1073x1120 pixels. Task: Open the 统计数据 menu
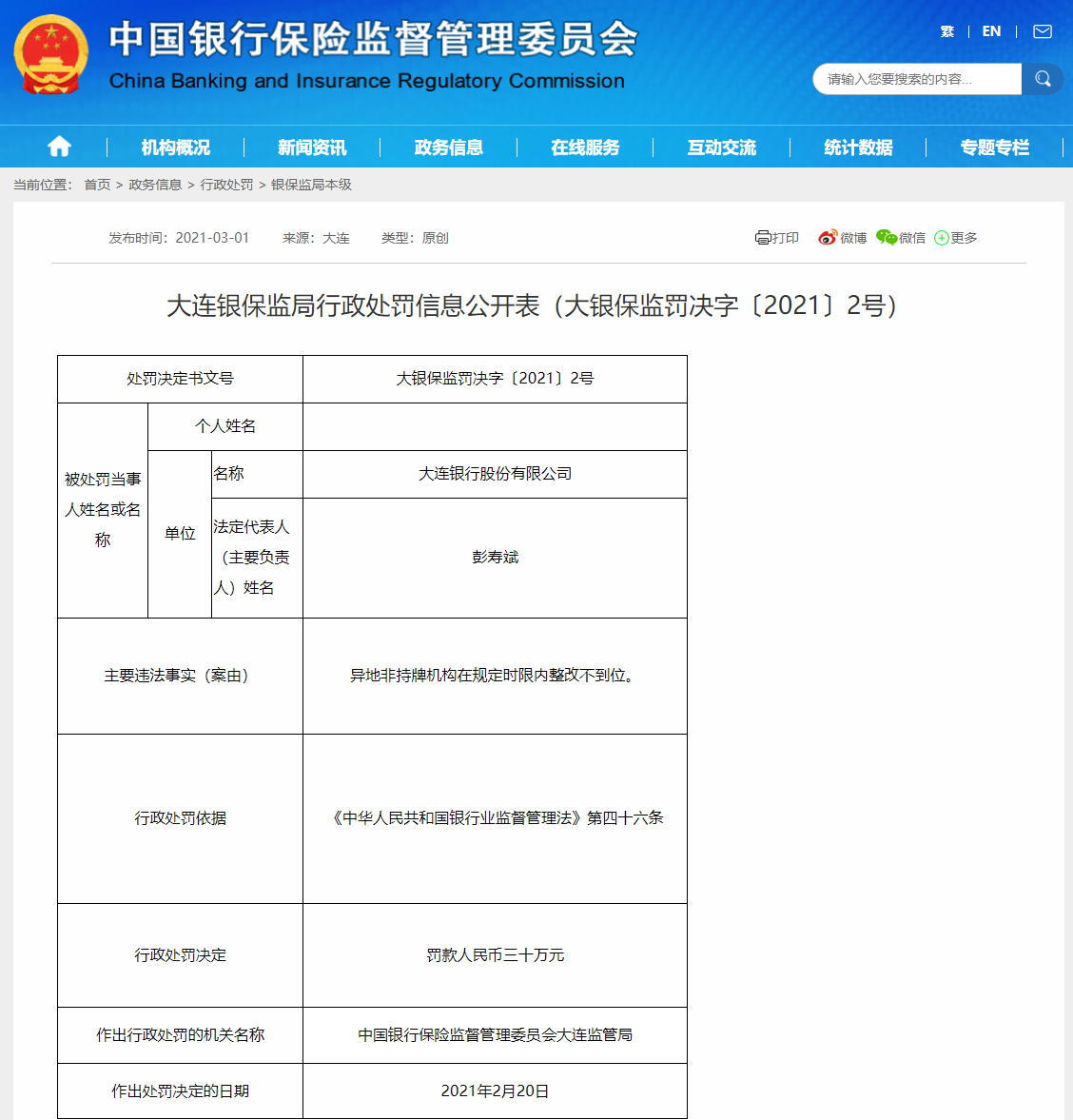(x=858, y=147)
